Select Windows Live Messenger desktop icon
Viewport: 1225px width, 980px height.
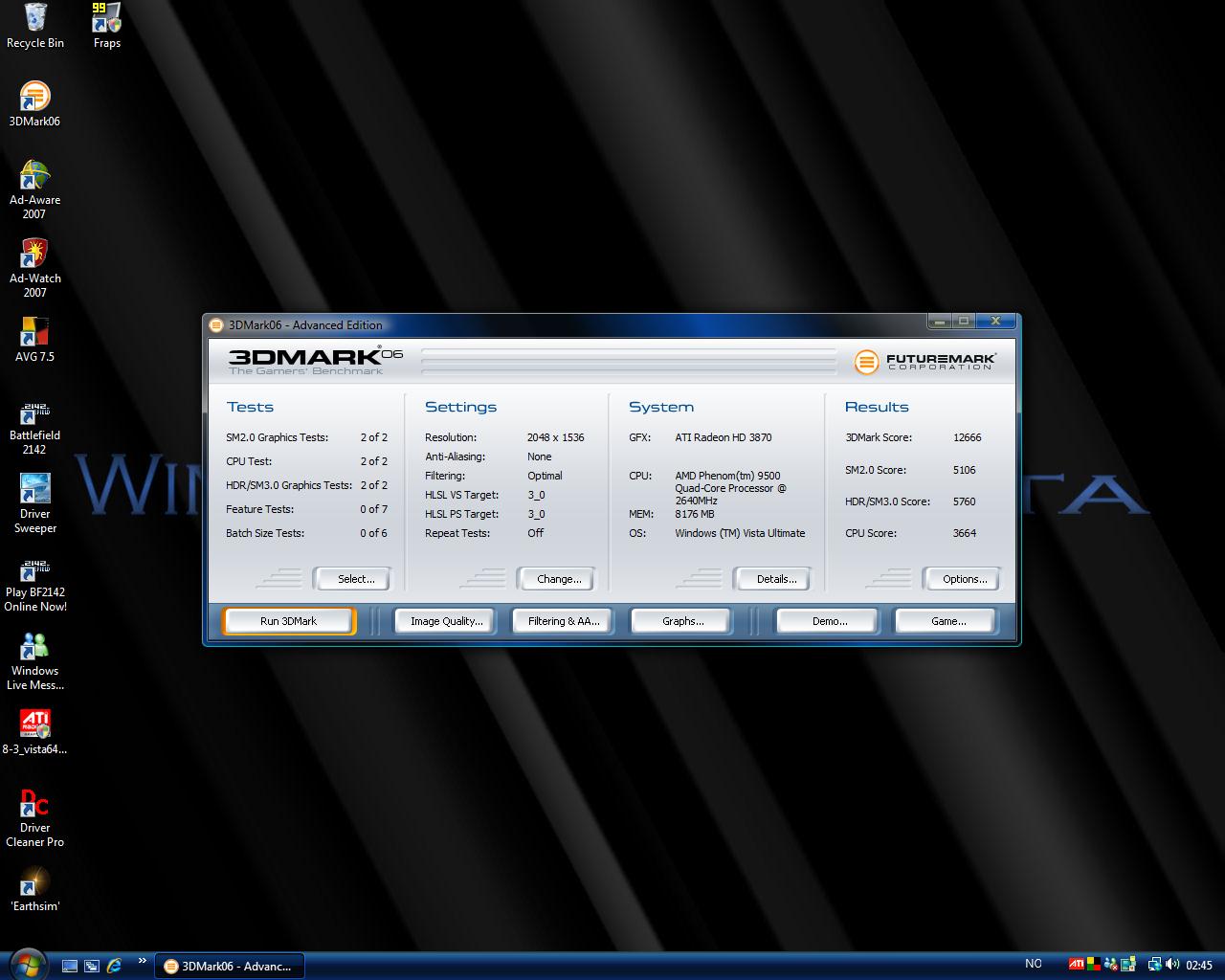click(34, 661)
